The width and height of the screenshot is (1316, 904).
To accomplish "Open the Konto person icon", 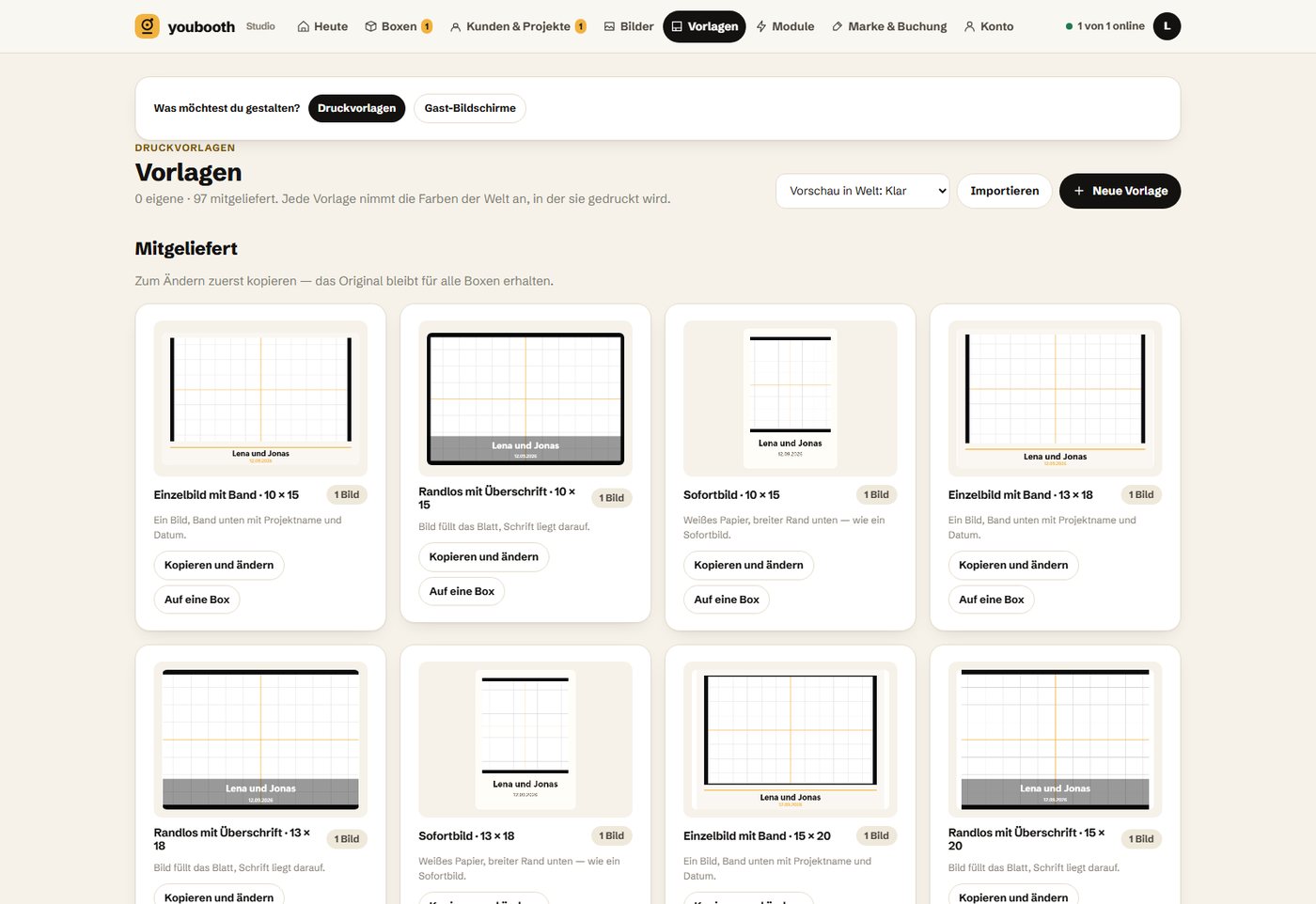I will [969, 26].
